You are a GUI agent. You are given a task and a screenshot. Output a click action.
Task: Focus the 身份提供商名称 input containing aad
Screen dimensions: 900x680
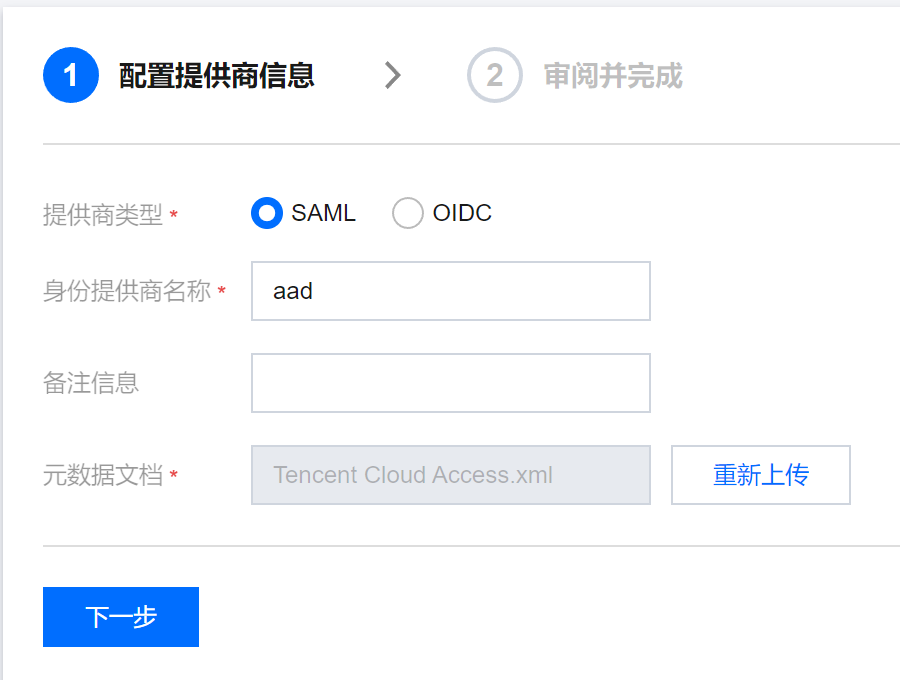450,291
